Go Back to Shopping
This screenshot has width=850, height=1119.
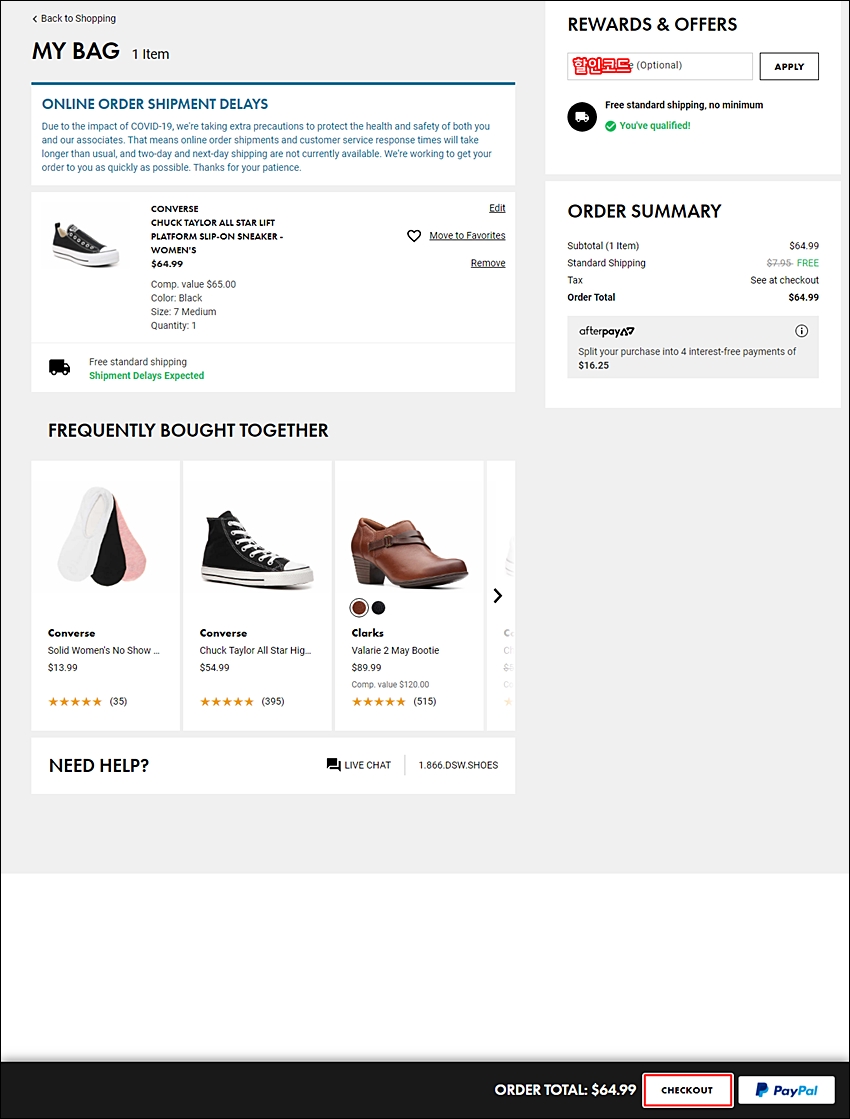tap(74, 19)
